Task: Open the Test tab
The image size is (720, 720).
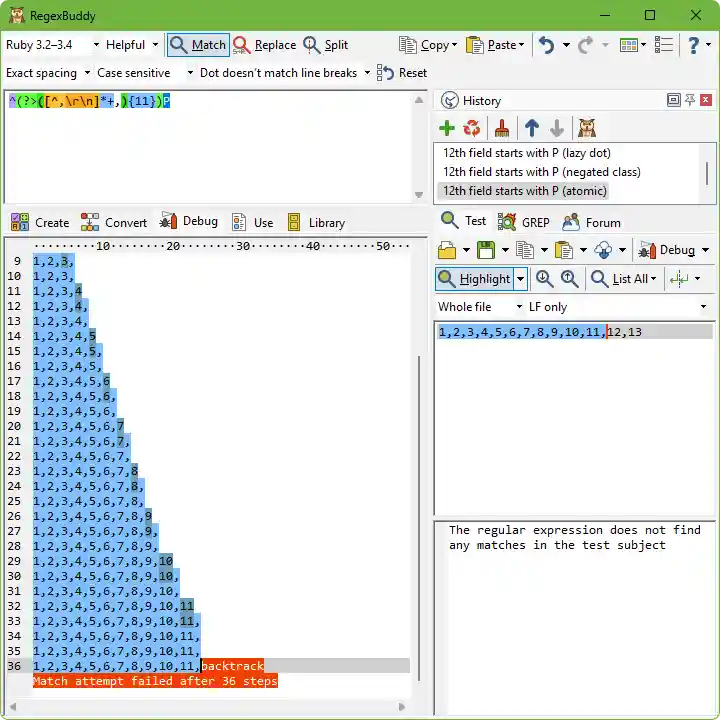Action: click(x=463, y=221)
